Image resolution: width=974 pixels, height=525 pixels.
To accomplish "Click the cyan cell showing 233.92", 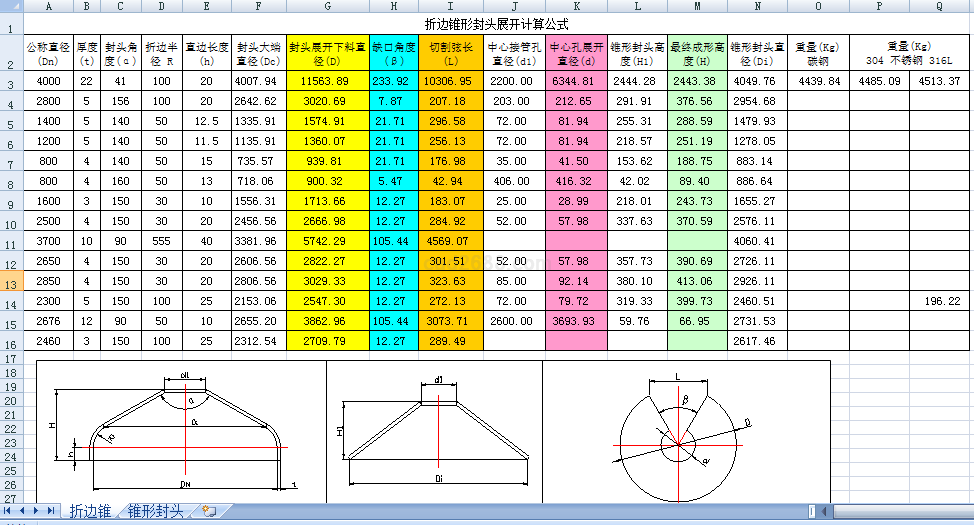I will point(393,81).
